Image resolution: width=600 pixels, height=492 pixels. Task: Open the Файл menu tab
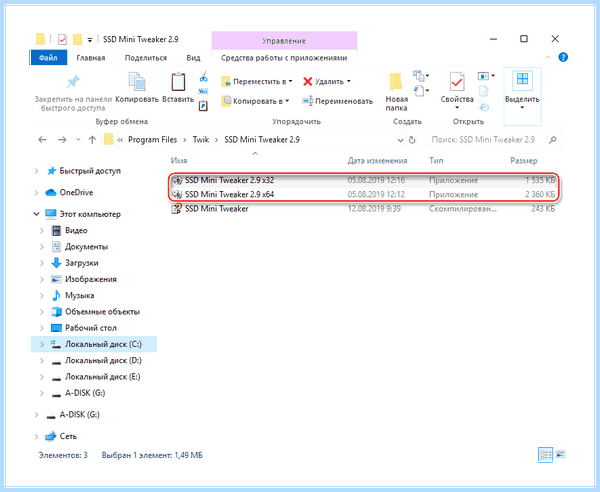(48, 58)
